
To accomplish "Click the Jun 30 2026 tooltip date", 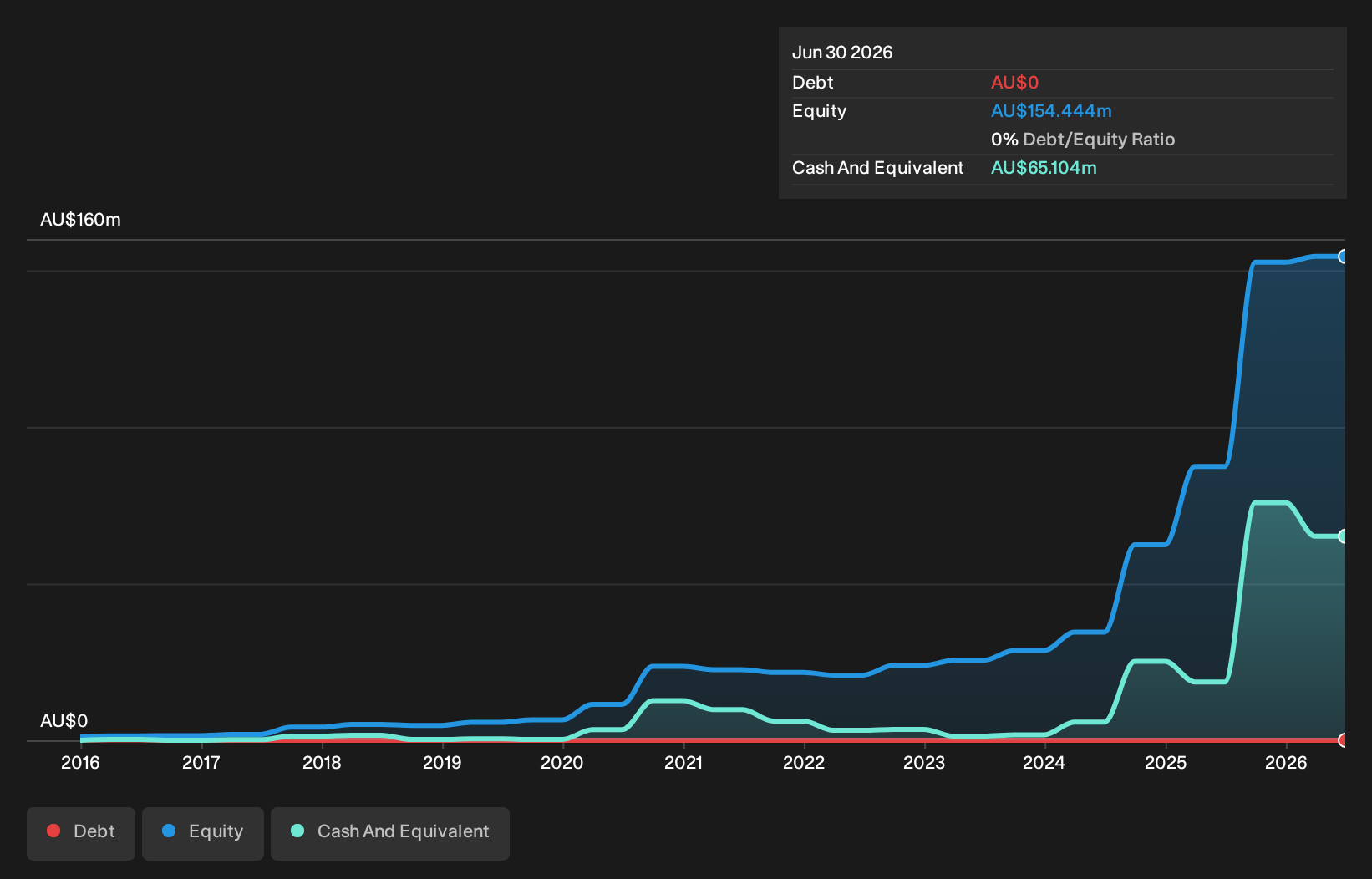I will [x=842, y=53].
